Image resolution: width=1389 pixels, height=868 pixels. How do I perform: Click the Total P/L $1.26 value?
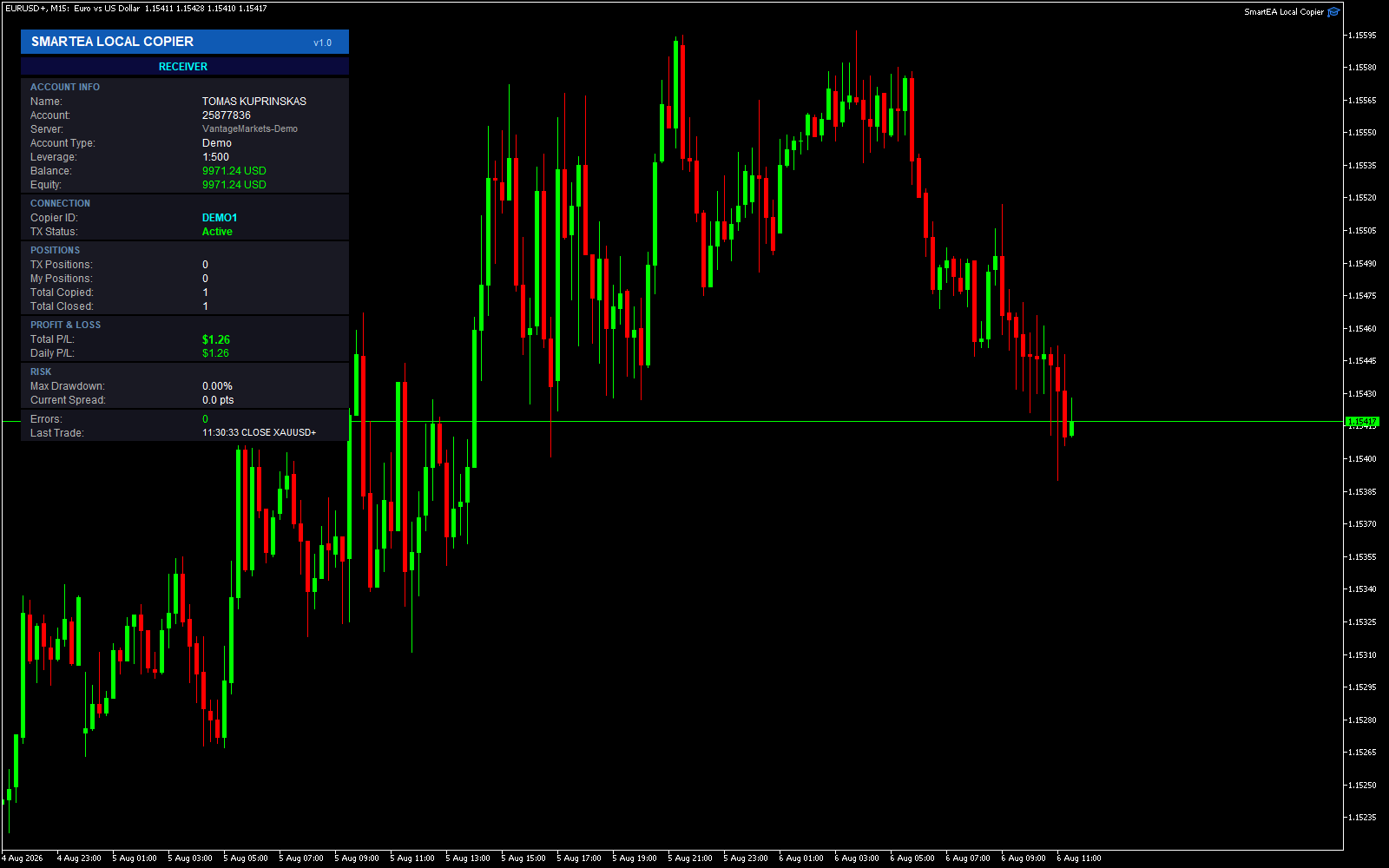point(216,339)
